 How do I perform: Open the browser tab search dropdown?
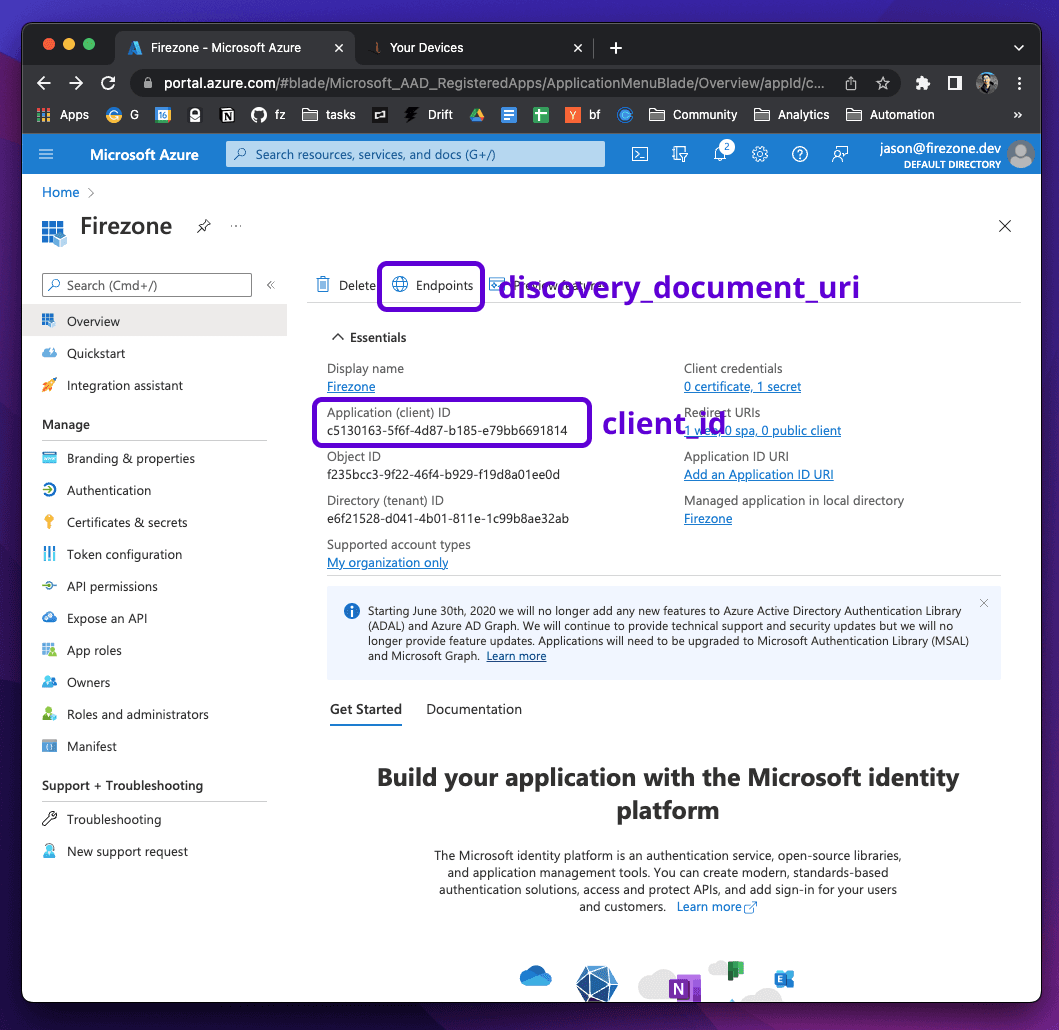(x=1018, y=47)
